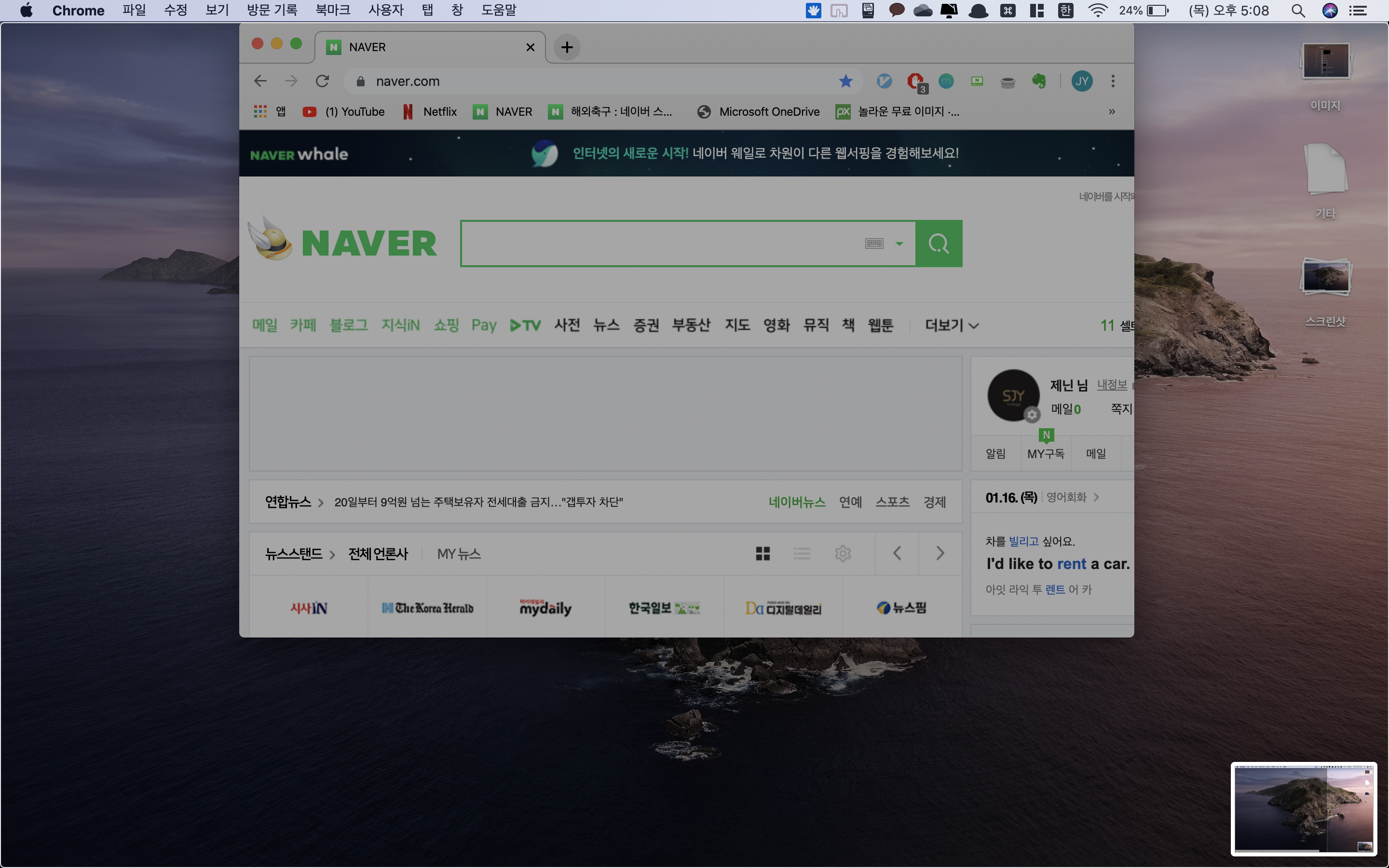Open the 내정보 link
This screenshot has height=868, width=1389.
(x=1112, y=385)
